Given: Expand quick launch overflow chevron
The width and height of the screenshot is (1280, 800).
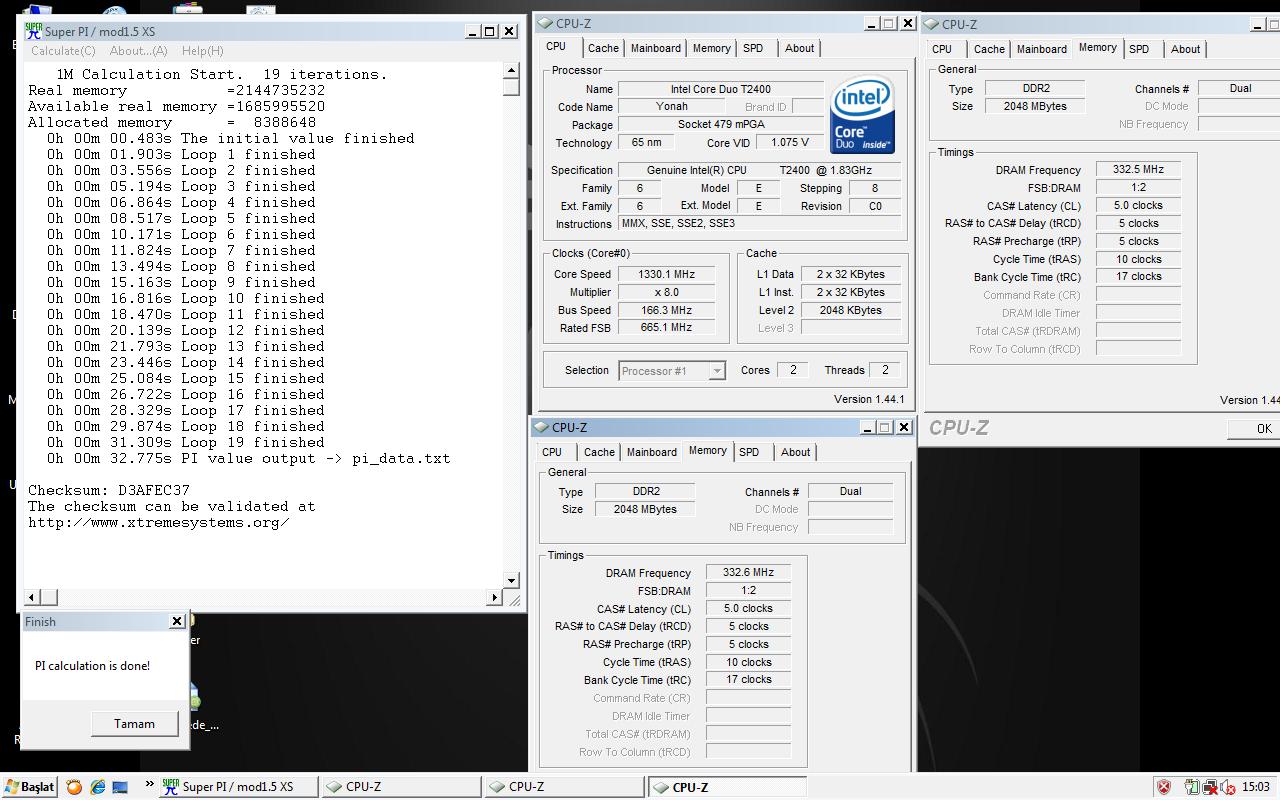Looking at the screenshot, I should click(x=149, y=785).
